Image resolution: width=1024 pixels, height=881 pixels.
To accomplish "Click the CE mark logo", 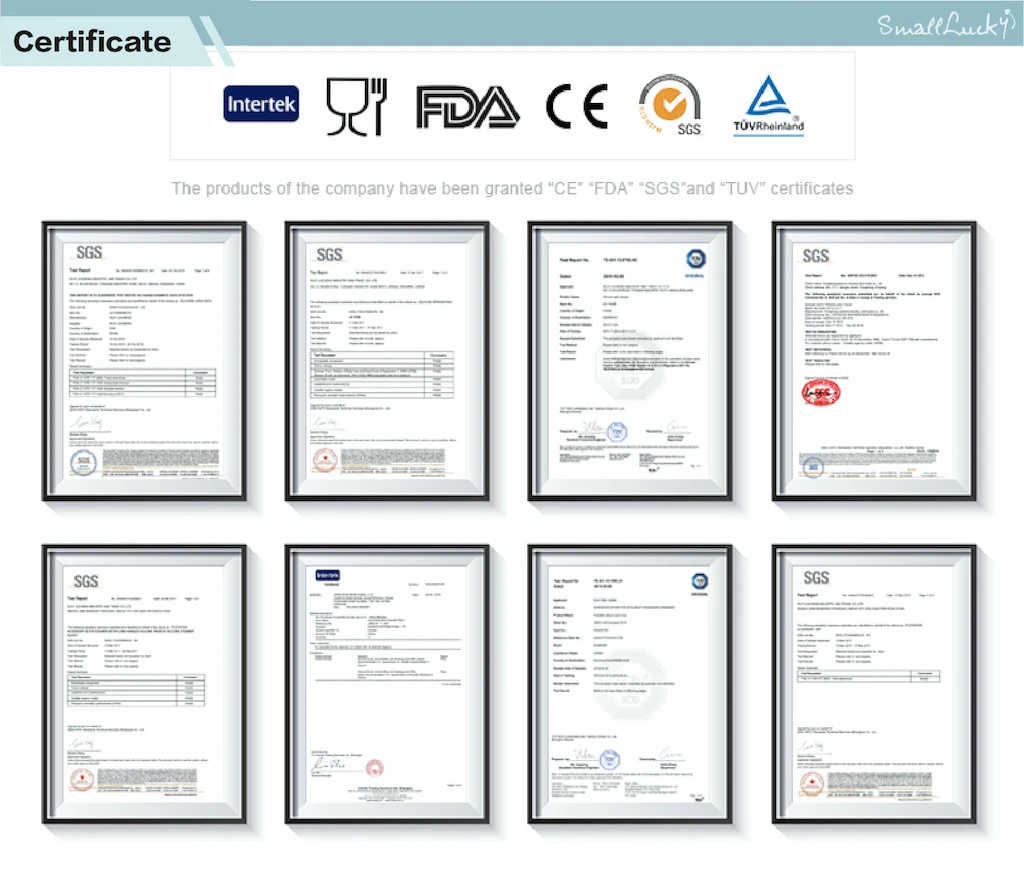I will (x=577, y=106).
